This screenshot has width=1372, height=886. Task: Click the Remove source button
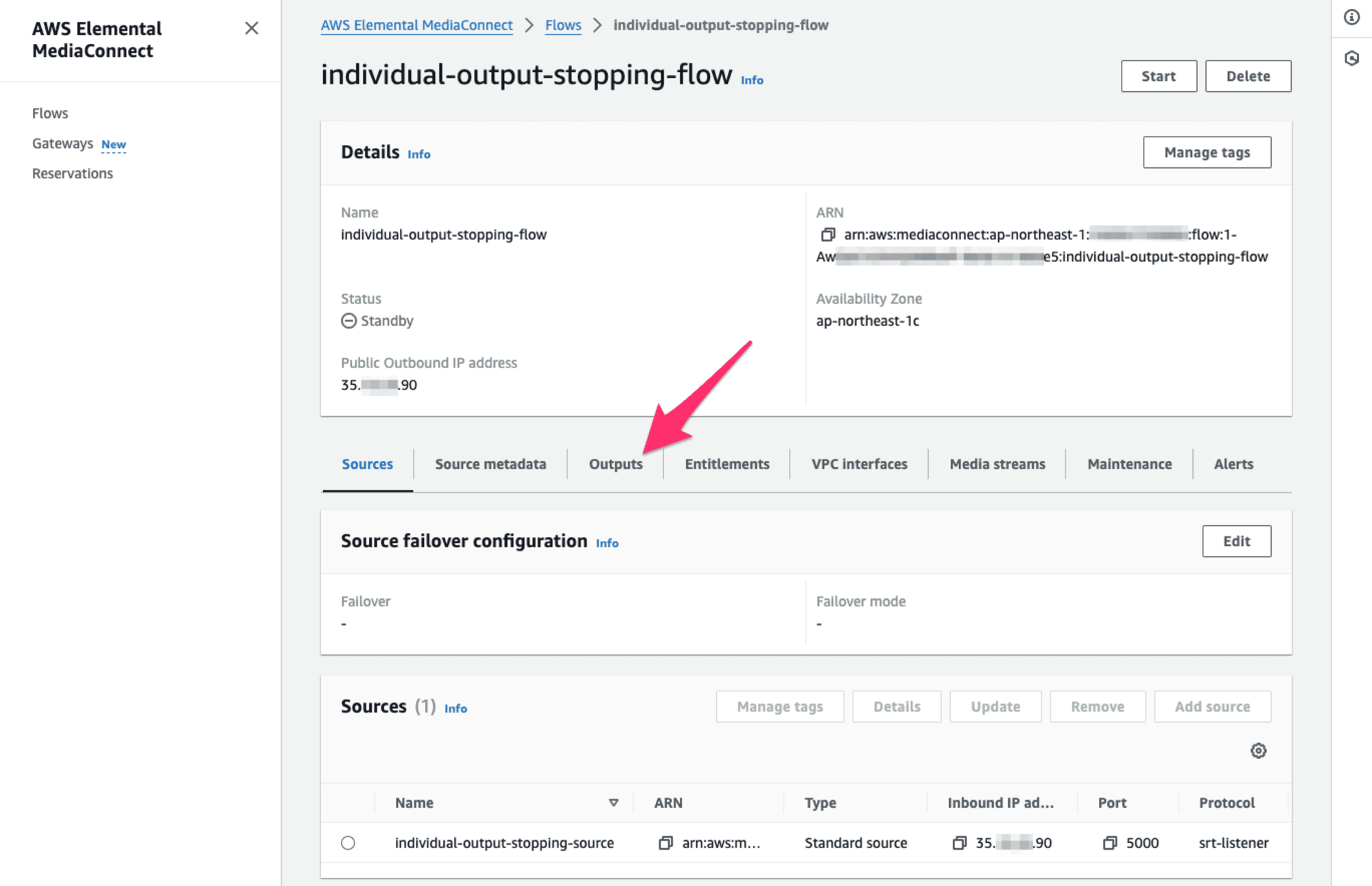(1098, 706)
